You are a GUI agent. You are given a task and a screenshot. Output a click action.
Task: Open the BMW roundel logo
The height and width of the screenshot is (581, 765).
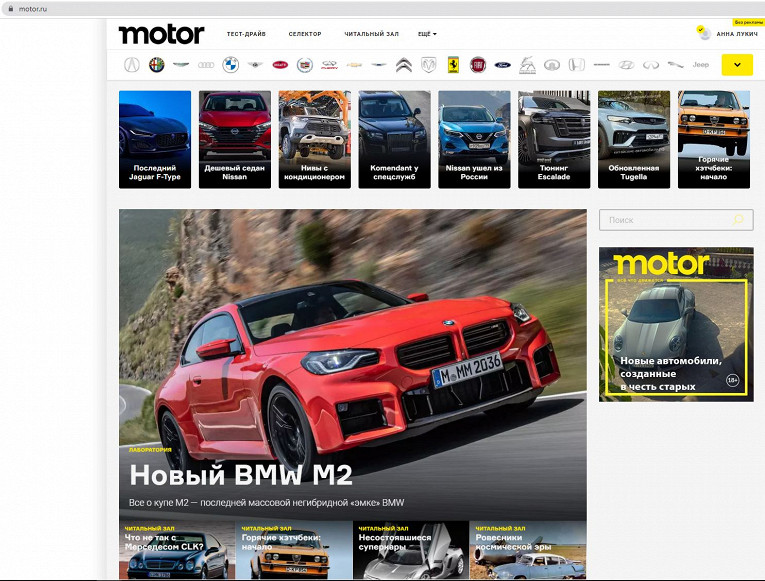pyautogui.click(x=230, y=64)
